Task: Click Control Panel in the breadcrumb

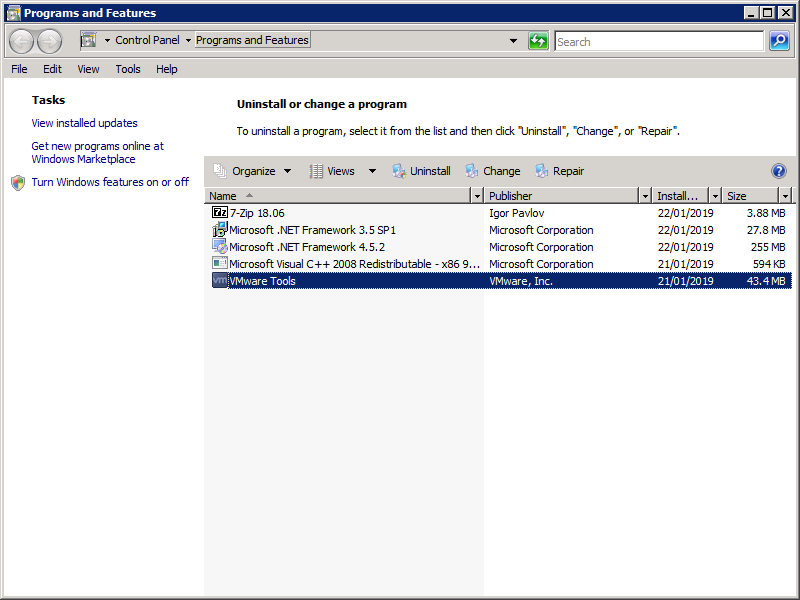Action: click(147, 40)
